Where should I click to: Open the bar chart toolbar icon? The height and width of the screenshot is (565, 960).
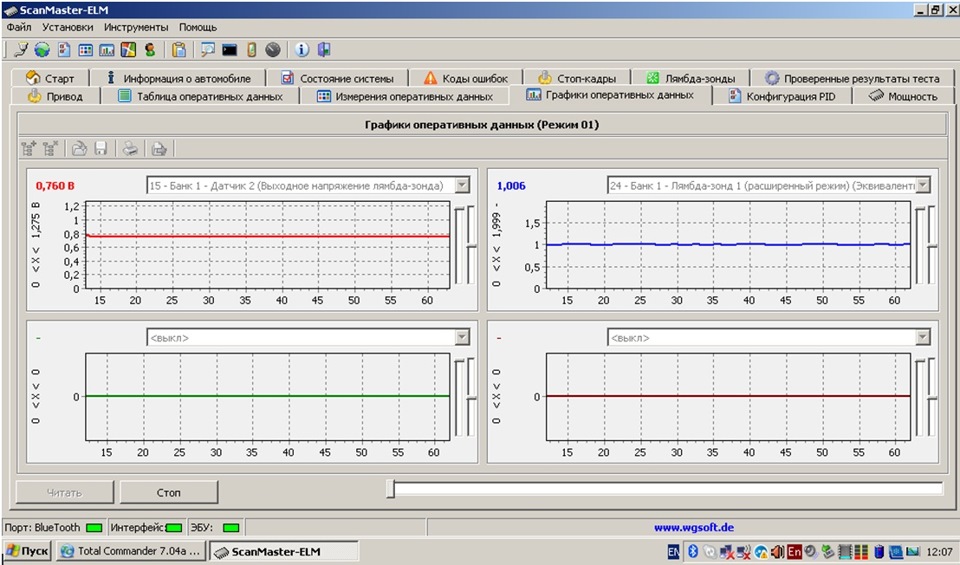point(107,50)
